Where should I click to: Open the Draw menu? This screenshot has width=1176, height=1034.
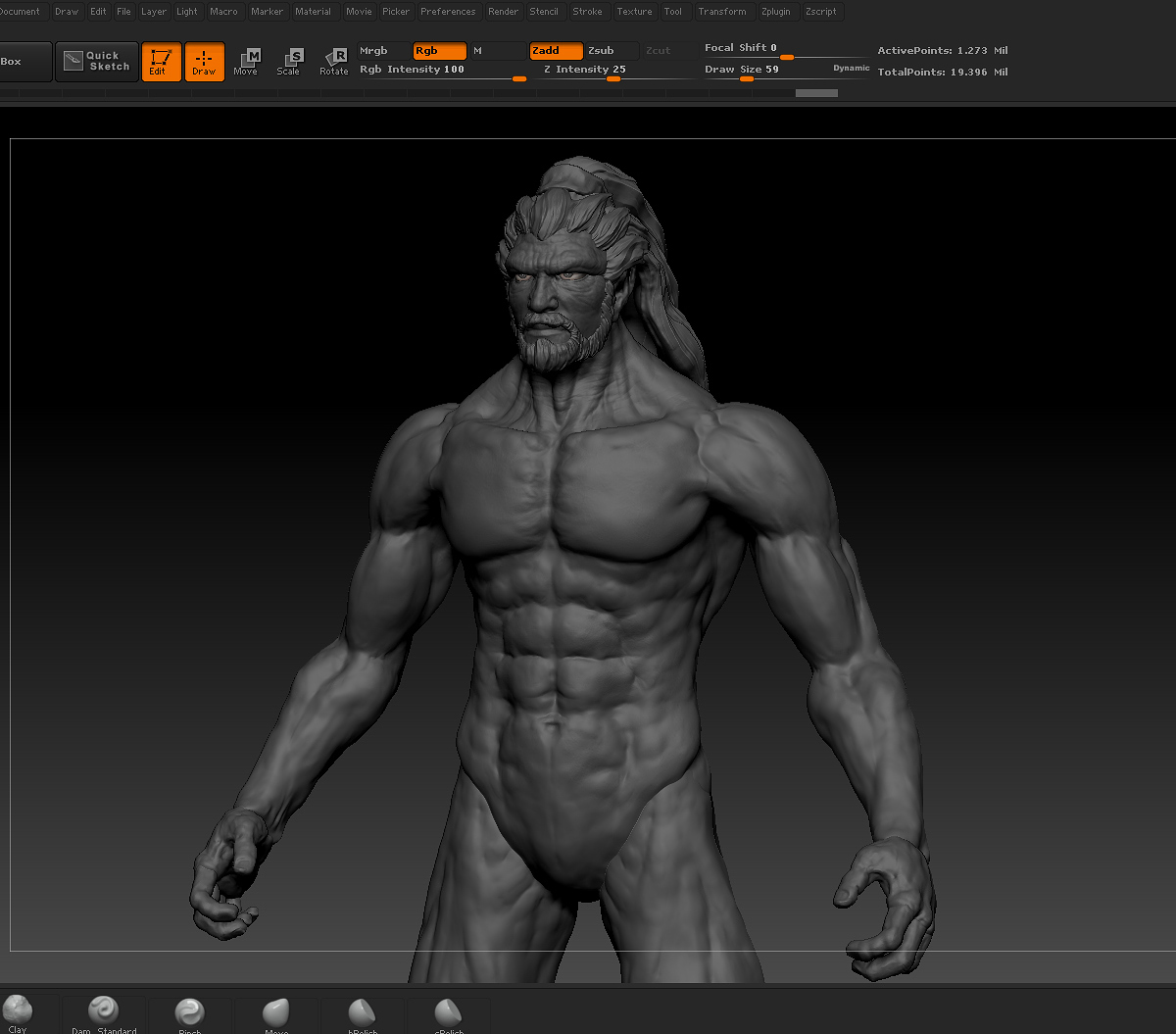[x=67, y=12]
